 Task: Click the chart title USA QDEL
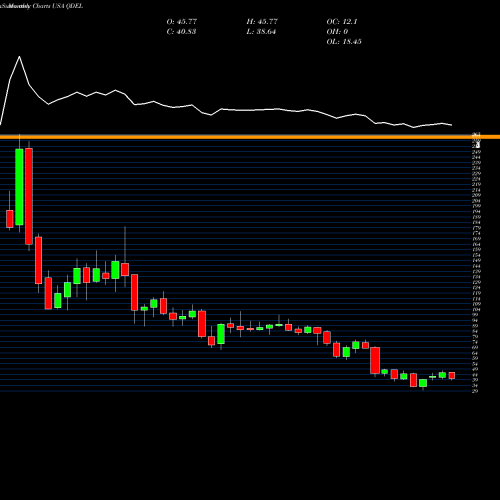[x=68, y=6]
